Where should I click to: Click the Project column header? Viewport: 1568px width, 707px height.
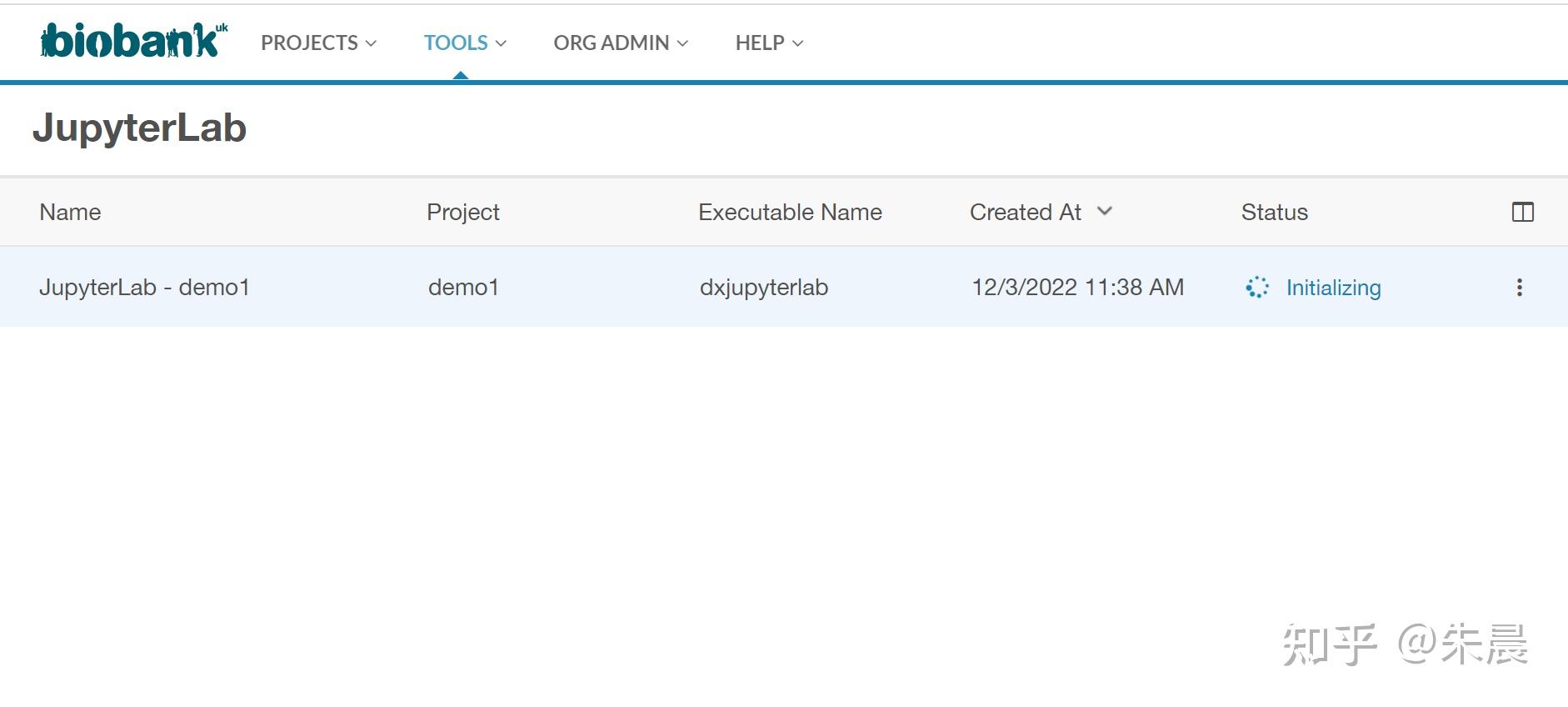(x=462, y=213)
